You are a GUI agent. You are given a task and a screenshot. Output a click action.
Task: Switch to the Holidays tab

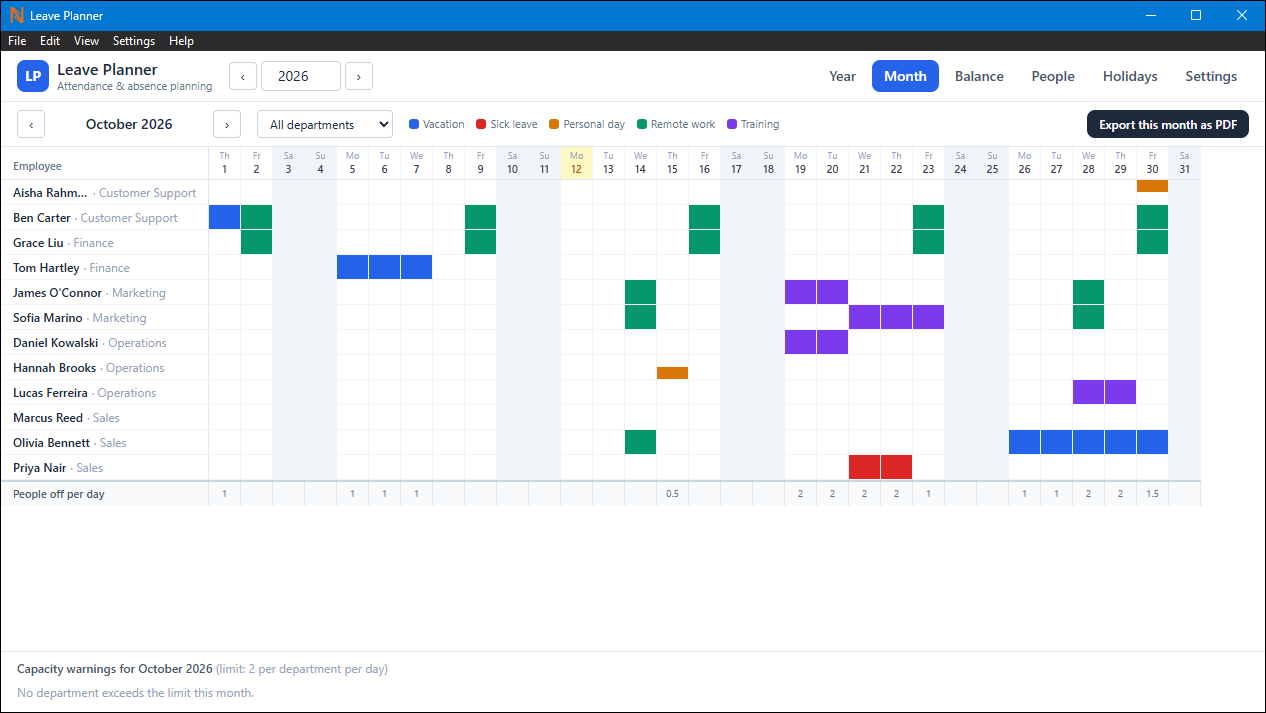1130,76
